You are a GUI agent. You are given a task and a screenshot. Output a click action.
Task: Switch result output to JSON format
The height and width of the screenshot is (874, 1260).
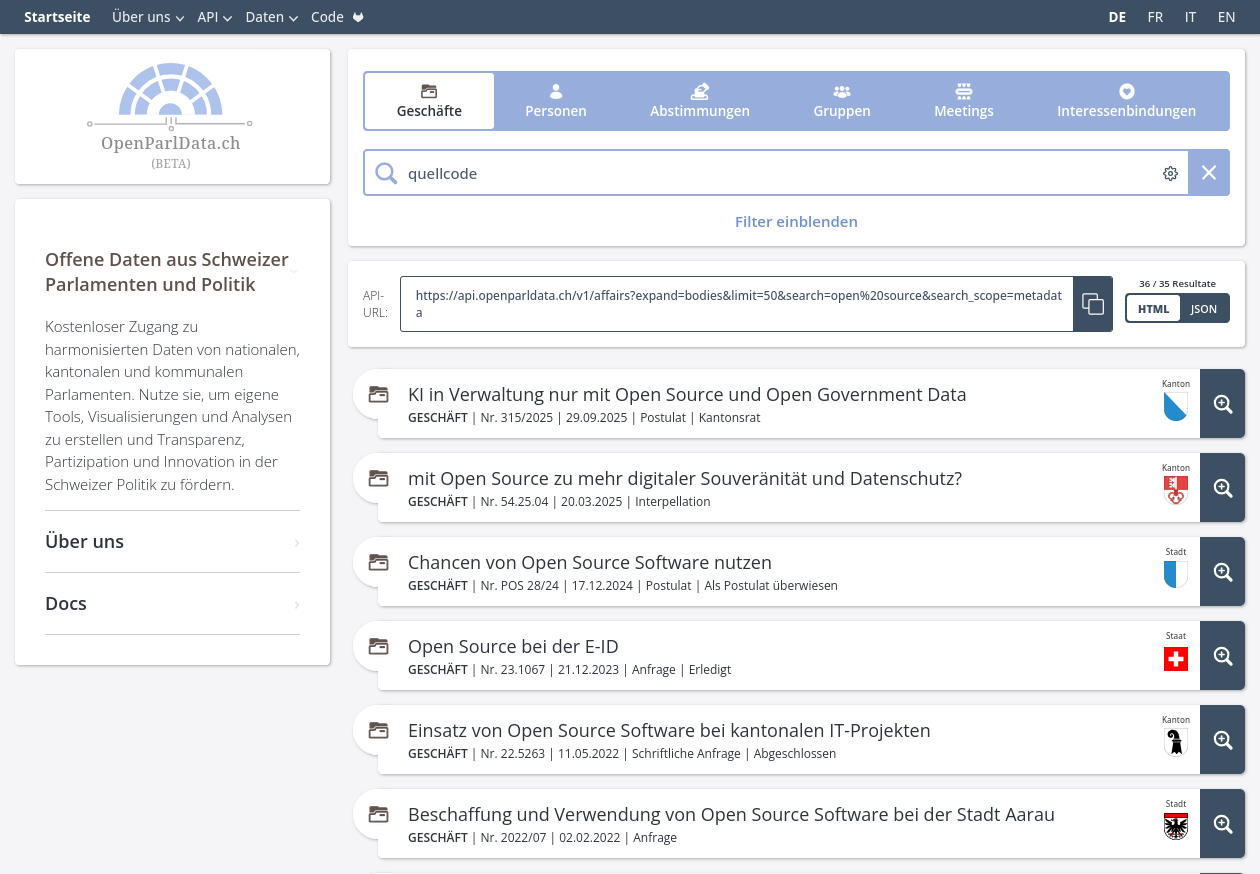1203,308
